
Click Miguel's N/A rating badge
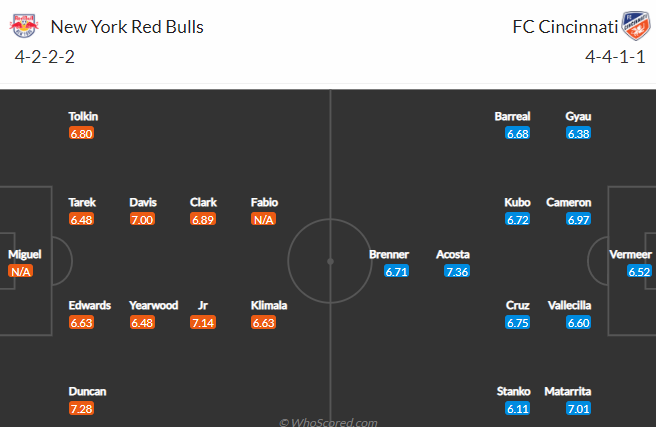[x=20, y=271]
